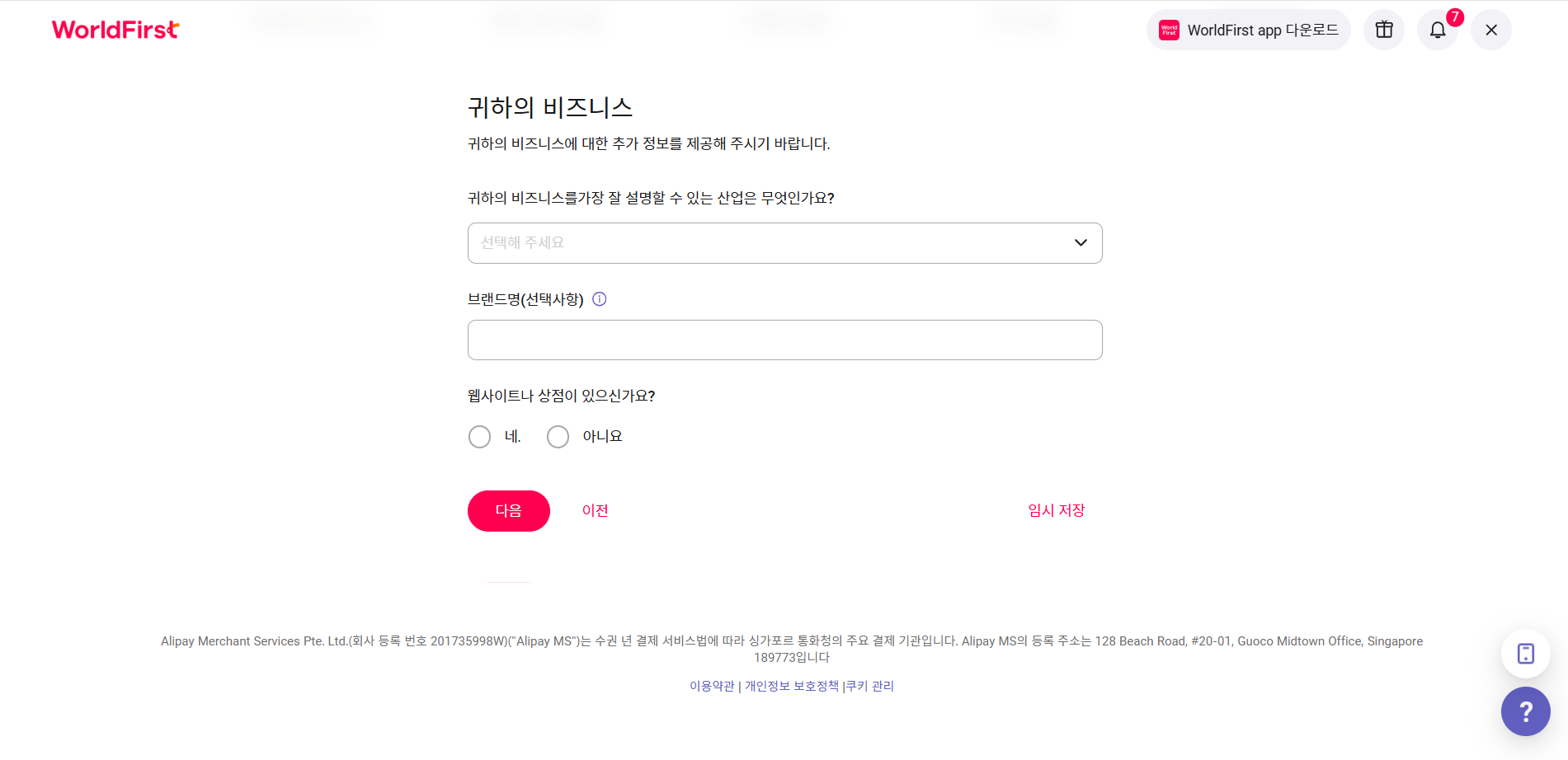Click the WorldFirst app 다운로드 button

tap(1249, 30)
